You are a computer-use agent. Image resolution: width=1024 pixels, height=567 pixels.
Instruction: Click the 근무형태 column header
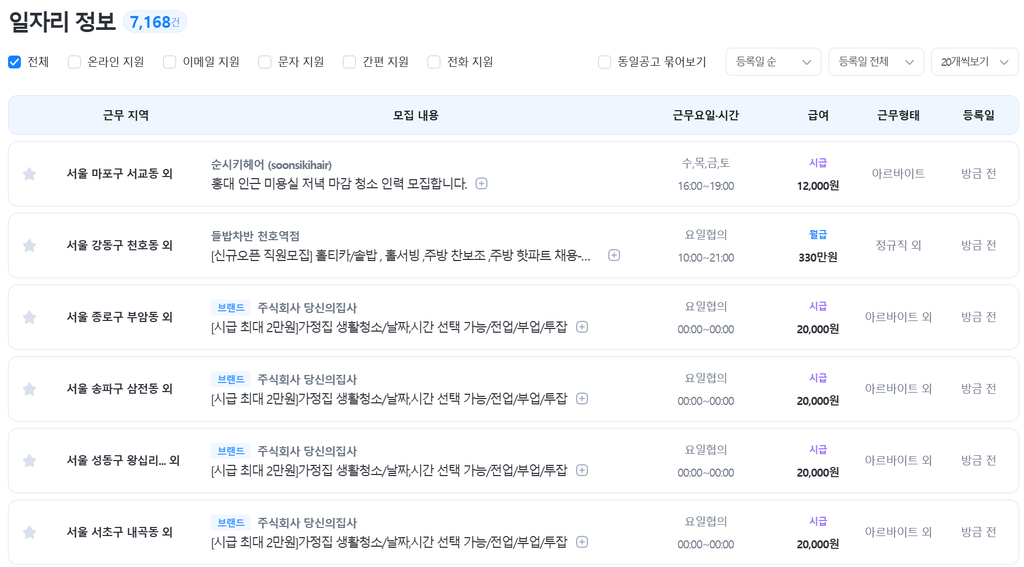pyautogui.click(x=898, y=116)
